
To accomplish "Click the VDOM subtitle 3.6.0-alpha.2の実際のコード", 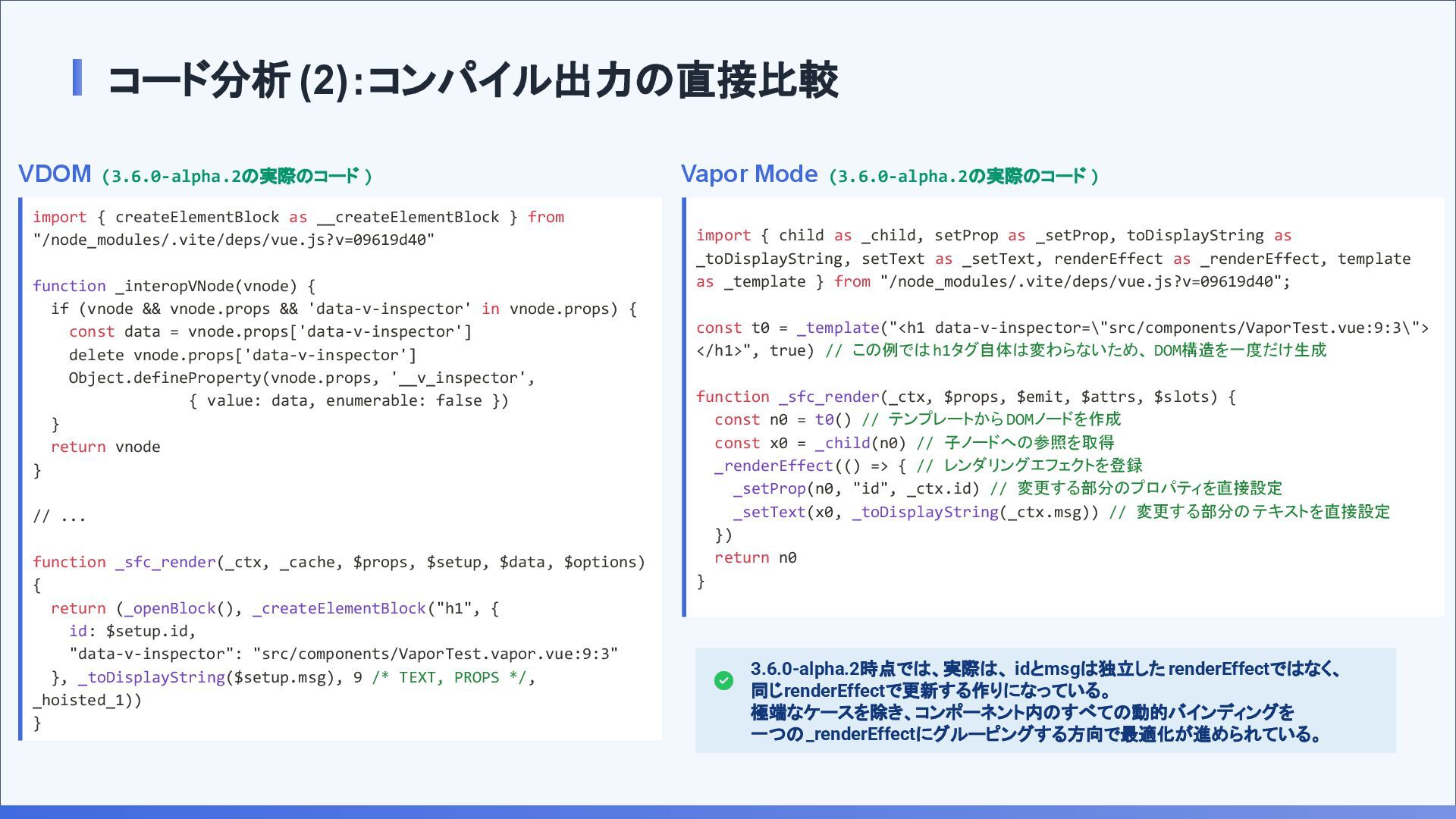I will point(237,177).
